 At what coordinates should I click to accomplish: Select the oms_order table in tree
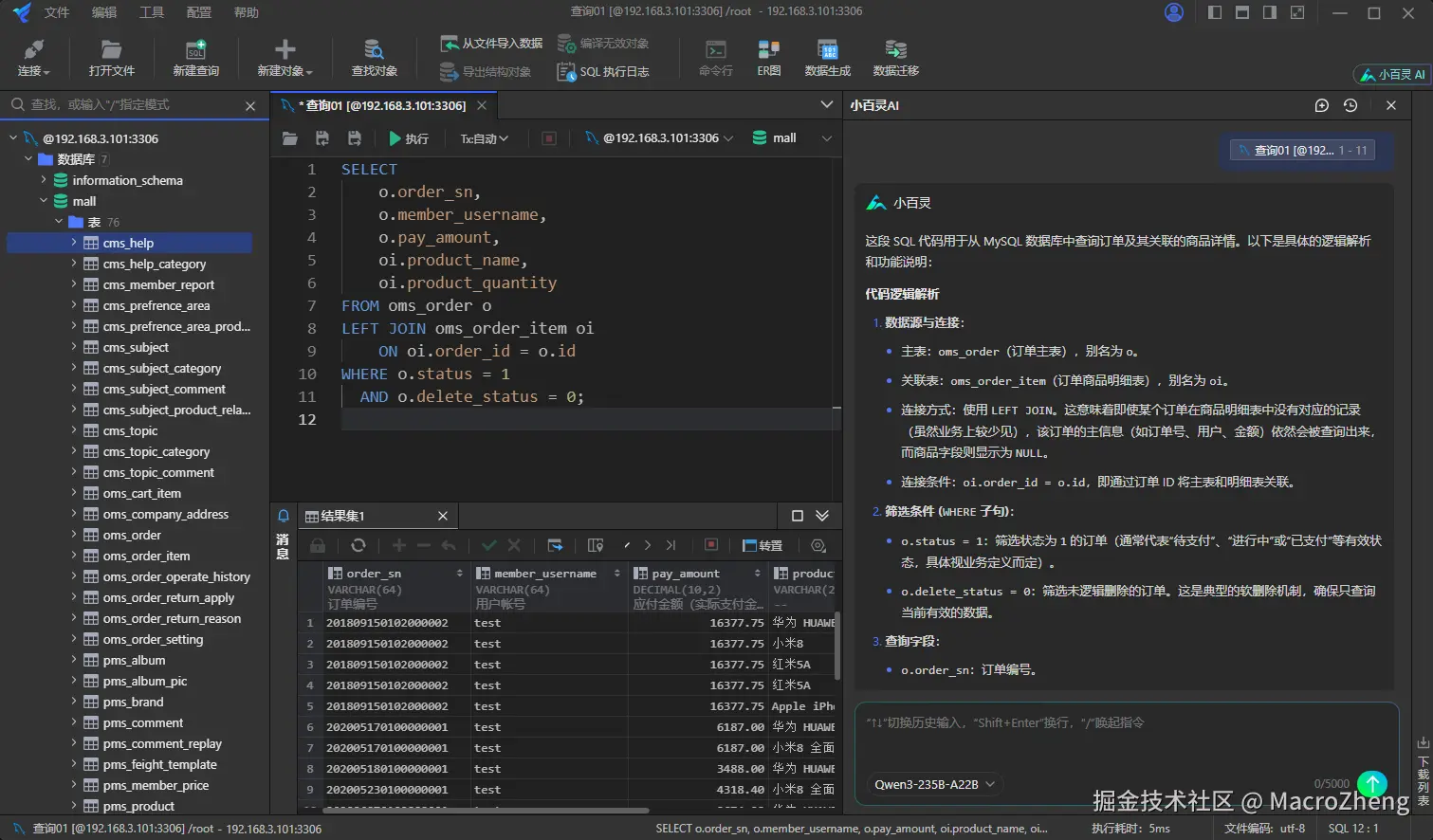click(x=132, y=535)
